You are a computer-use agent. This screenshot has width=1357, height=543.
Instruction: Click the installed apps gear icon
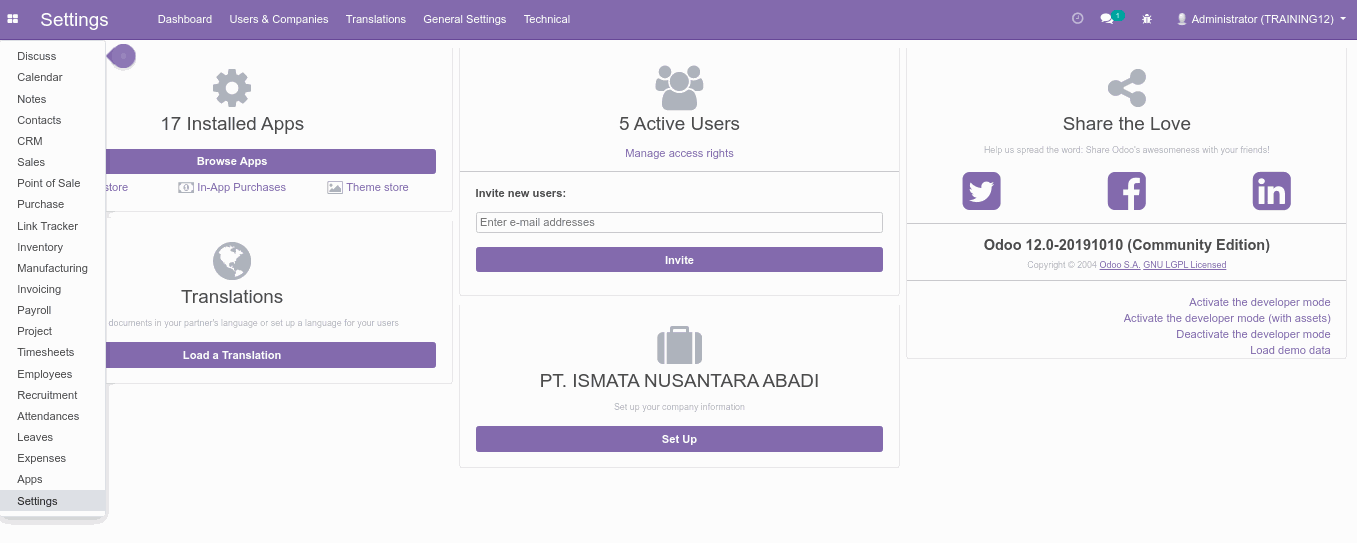point(232,88)
